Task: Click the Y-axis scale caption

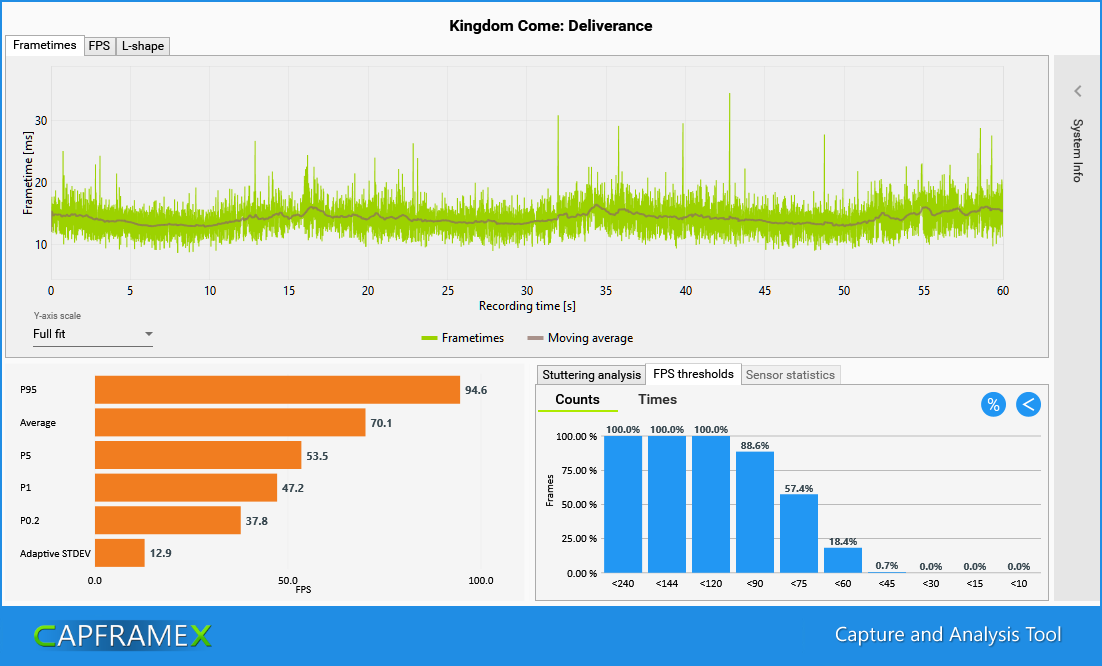Action: [x=57, y=316]
